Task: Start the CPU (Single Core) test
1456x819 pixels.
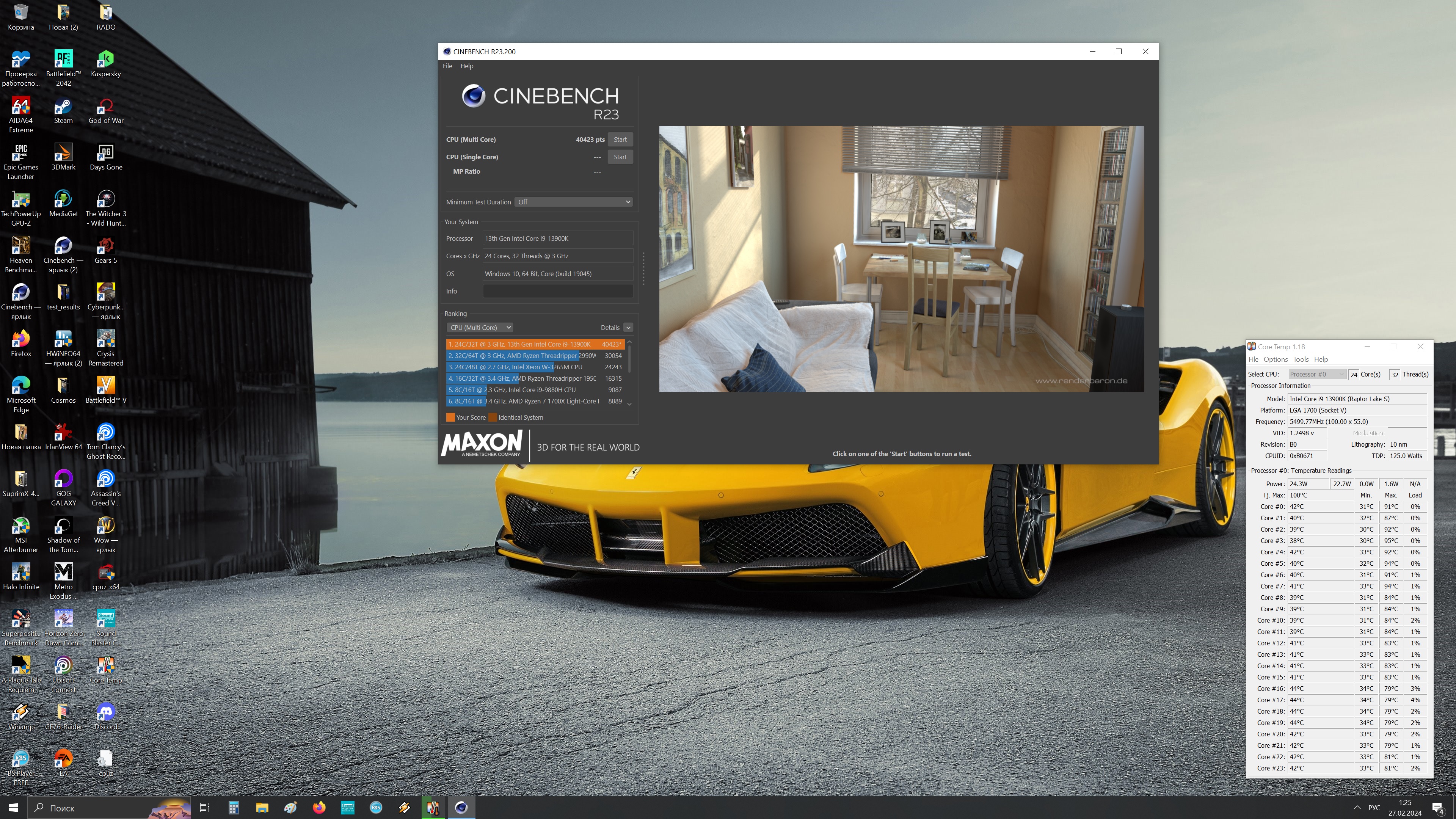Action: pos(620,157)
